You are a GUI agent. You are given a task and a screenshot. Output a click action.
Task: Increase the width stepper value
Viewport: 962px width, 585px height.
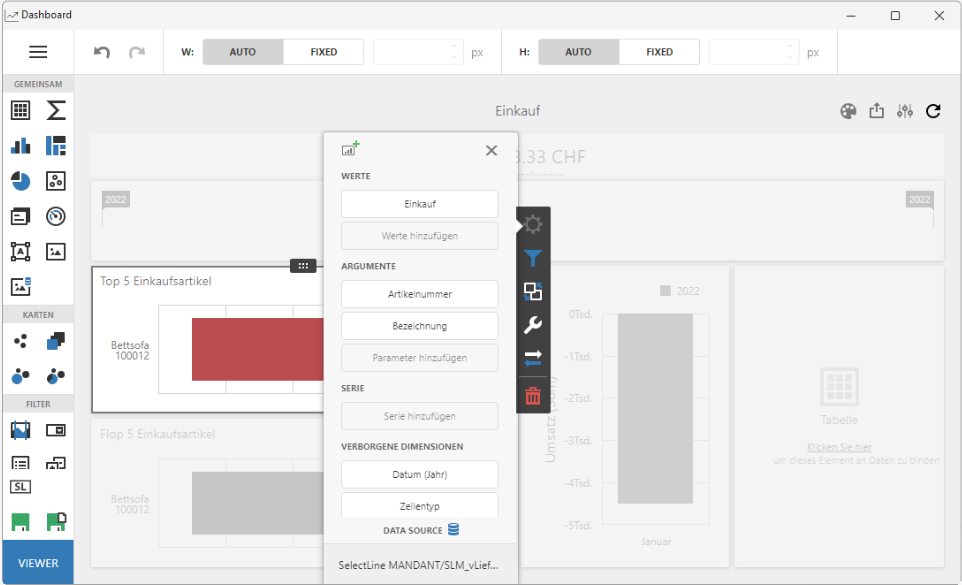point(454,46)
